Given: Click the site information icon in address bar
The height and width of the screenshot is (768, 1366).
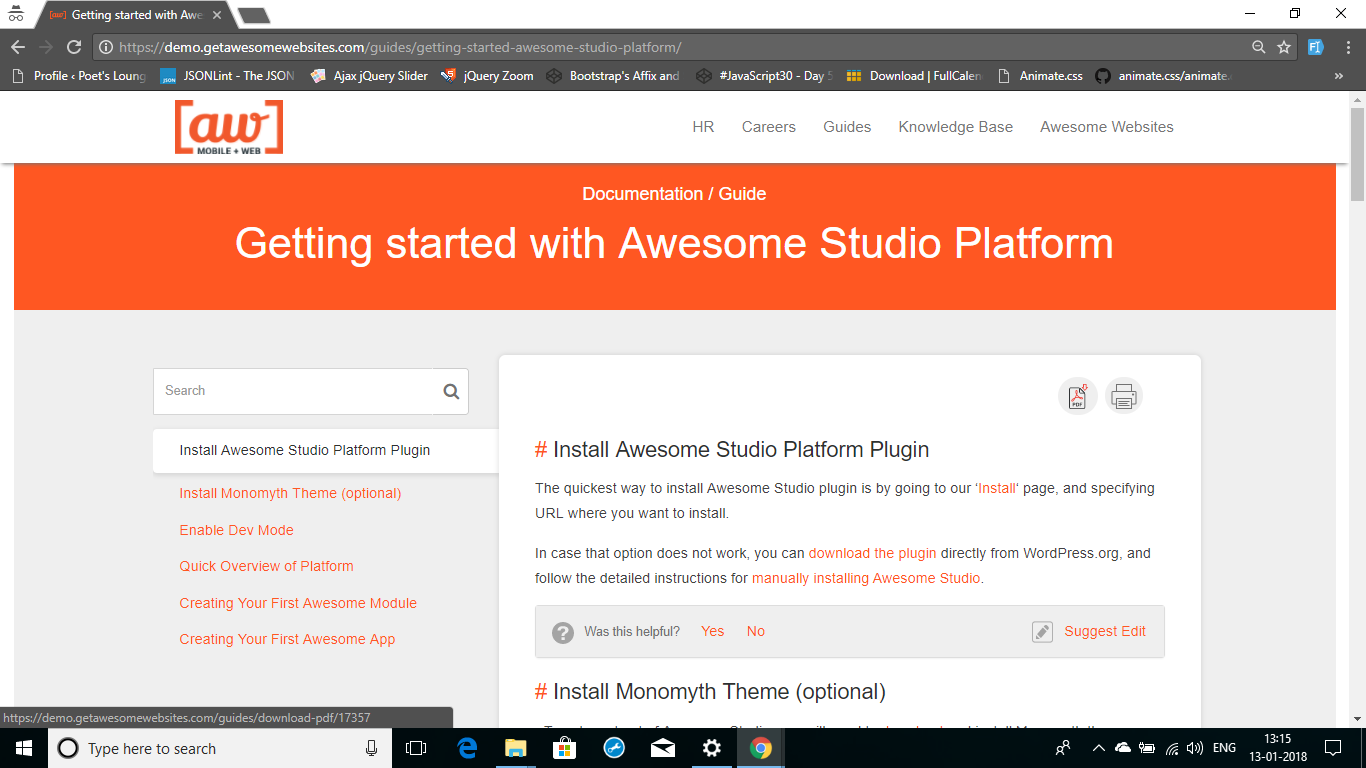Looking at the screenshot, I should click(x=106, y=47).
